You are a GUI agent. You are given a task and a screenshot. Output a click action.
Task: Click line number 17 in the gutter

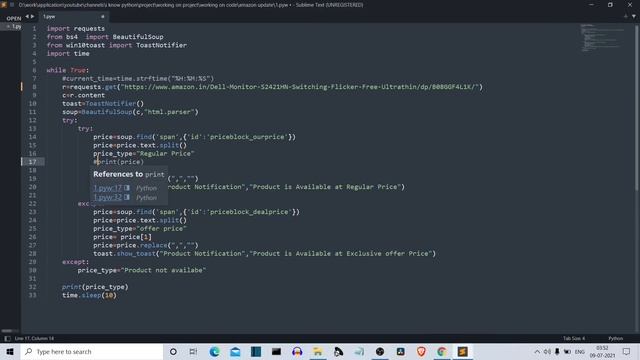tap(32, 162)
